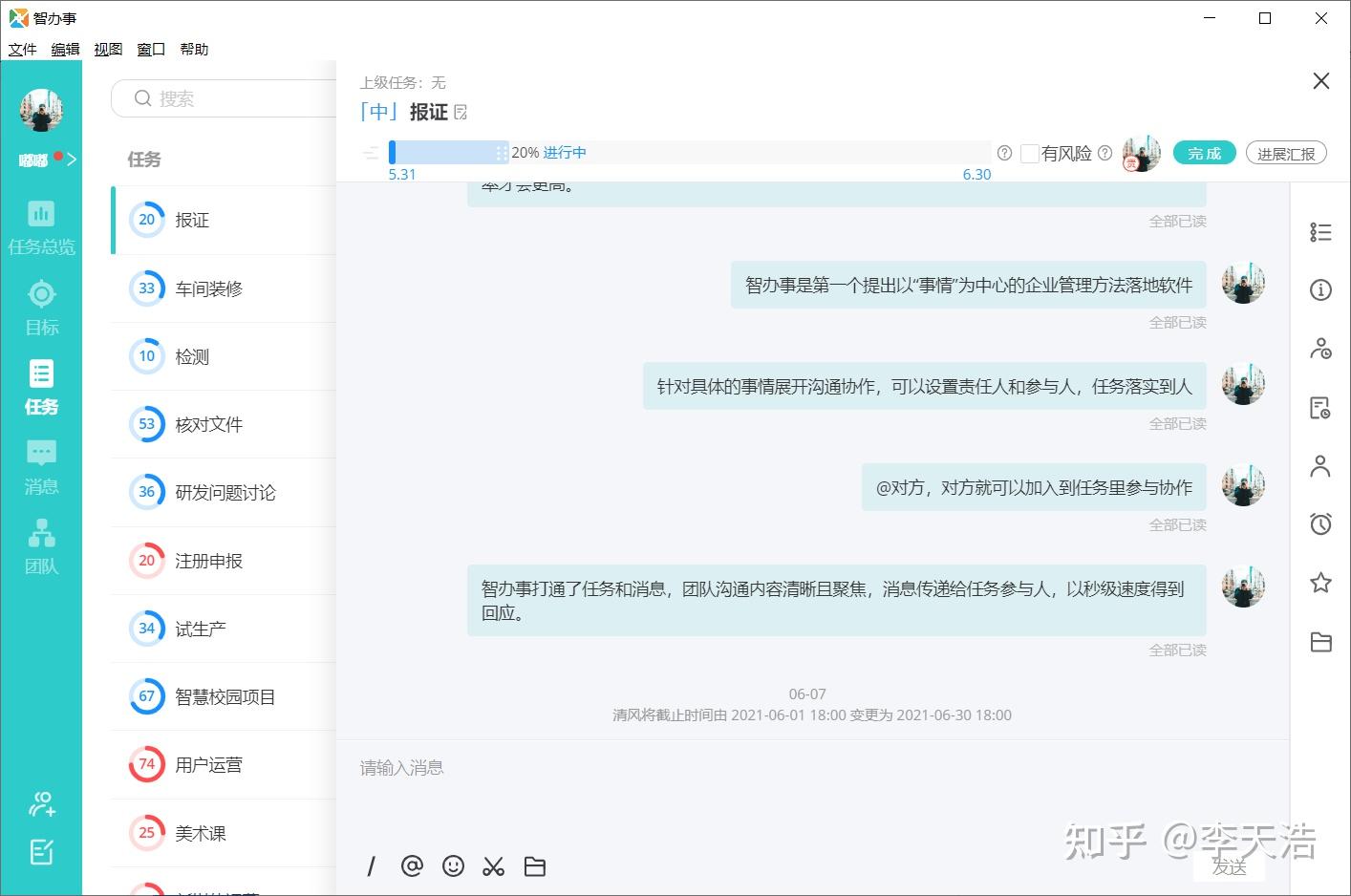Open the 美术课 task
The height and width of the screenshot is (896, 1351).
click(x=224, y=833)
